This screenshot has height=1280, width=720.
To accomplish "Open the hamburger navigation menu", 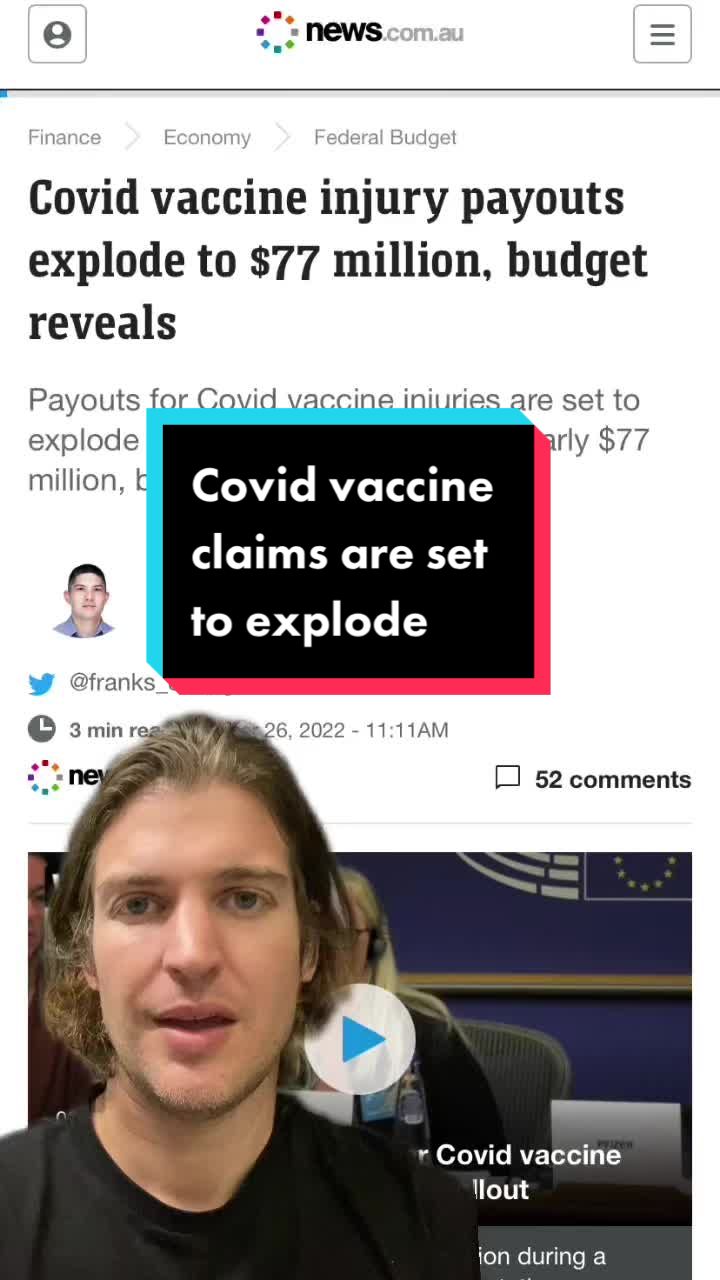I will pos(662,35).
